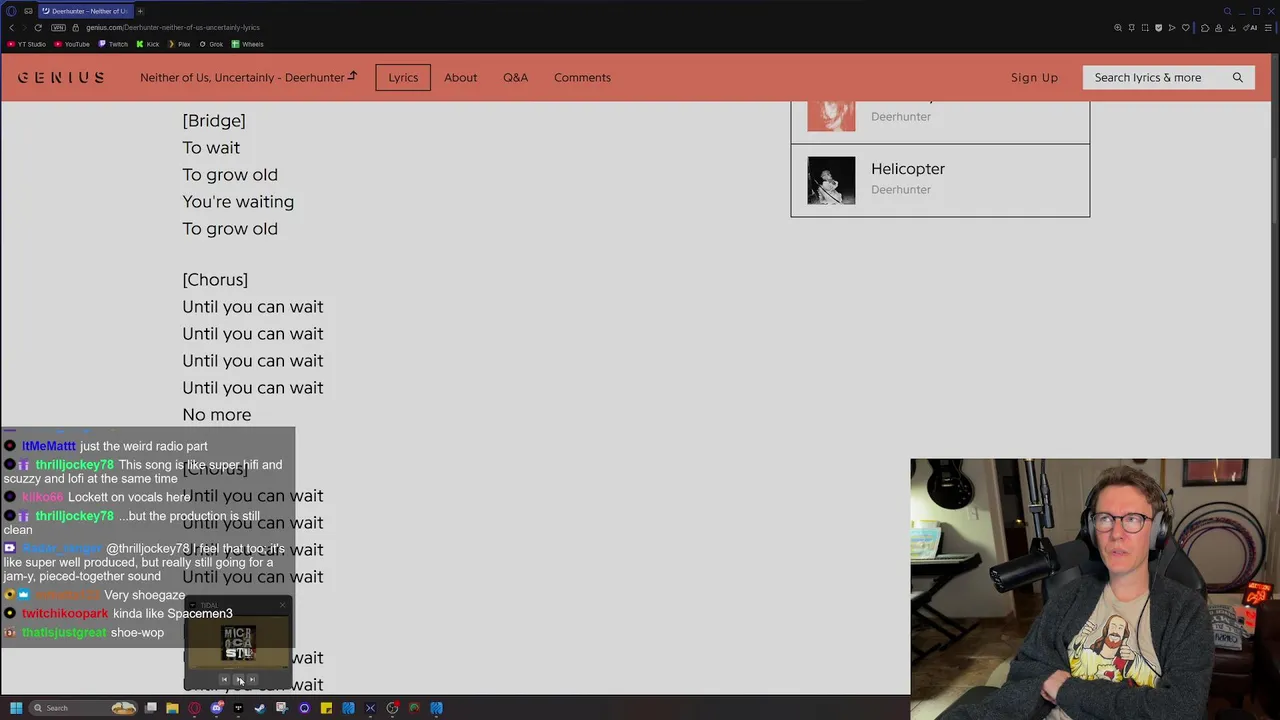View site security lock info
The height and width of the screenshot is (720, 1280).
click(75, 28)
